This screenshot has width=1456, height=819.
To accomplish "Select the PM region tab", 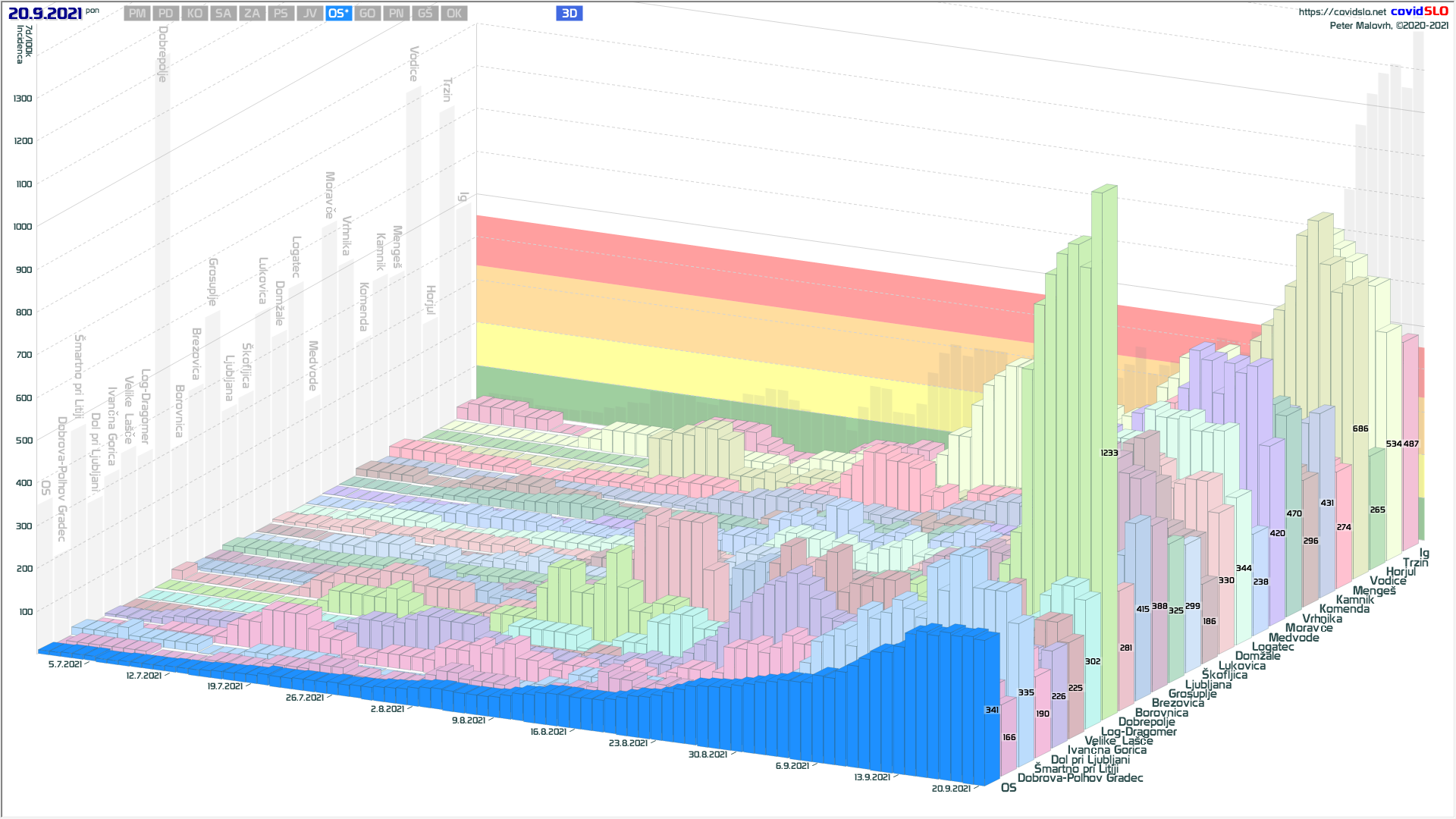I will click(137, 14).
